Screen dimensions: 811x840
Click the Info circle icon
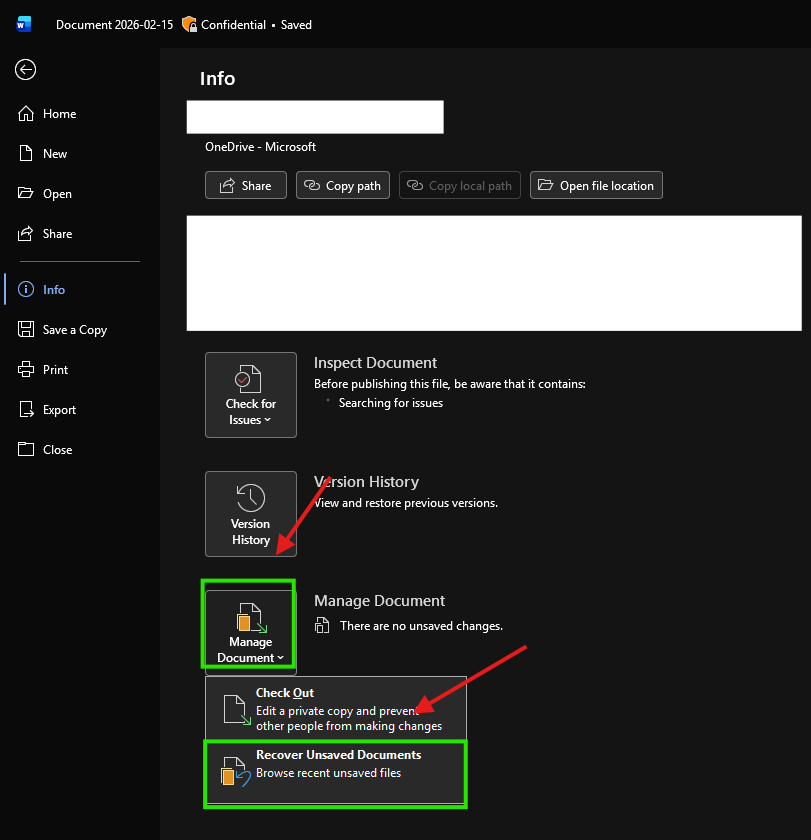click(x=26, y=289)
